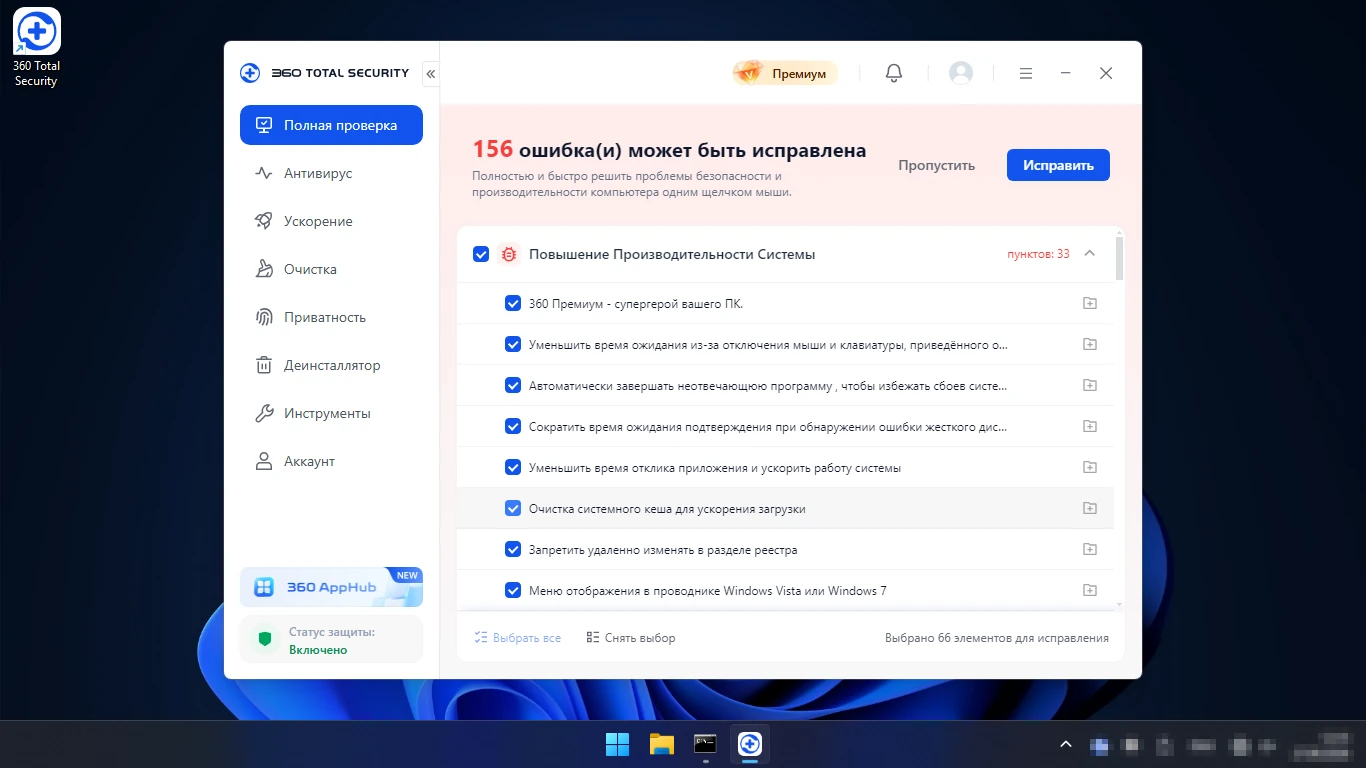
Task: Click add-to-list icon for Меню отображения row
Action: pos(1090,590)
